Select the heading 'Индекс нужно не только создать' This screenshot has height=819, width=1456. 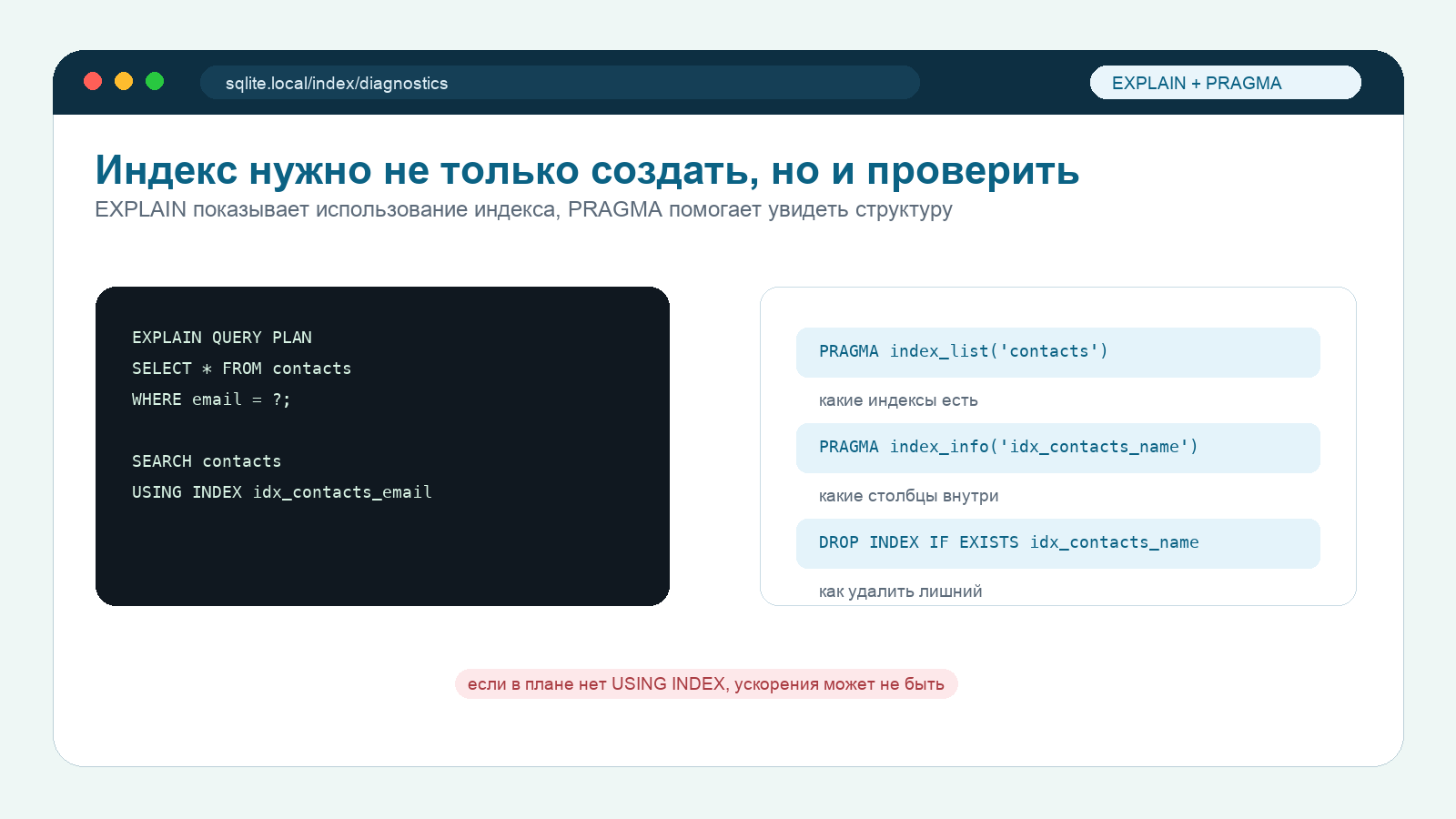click(x=587, y=170)
